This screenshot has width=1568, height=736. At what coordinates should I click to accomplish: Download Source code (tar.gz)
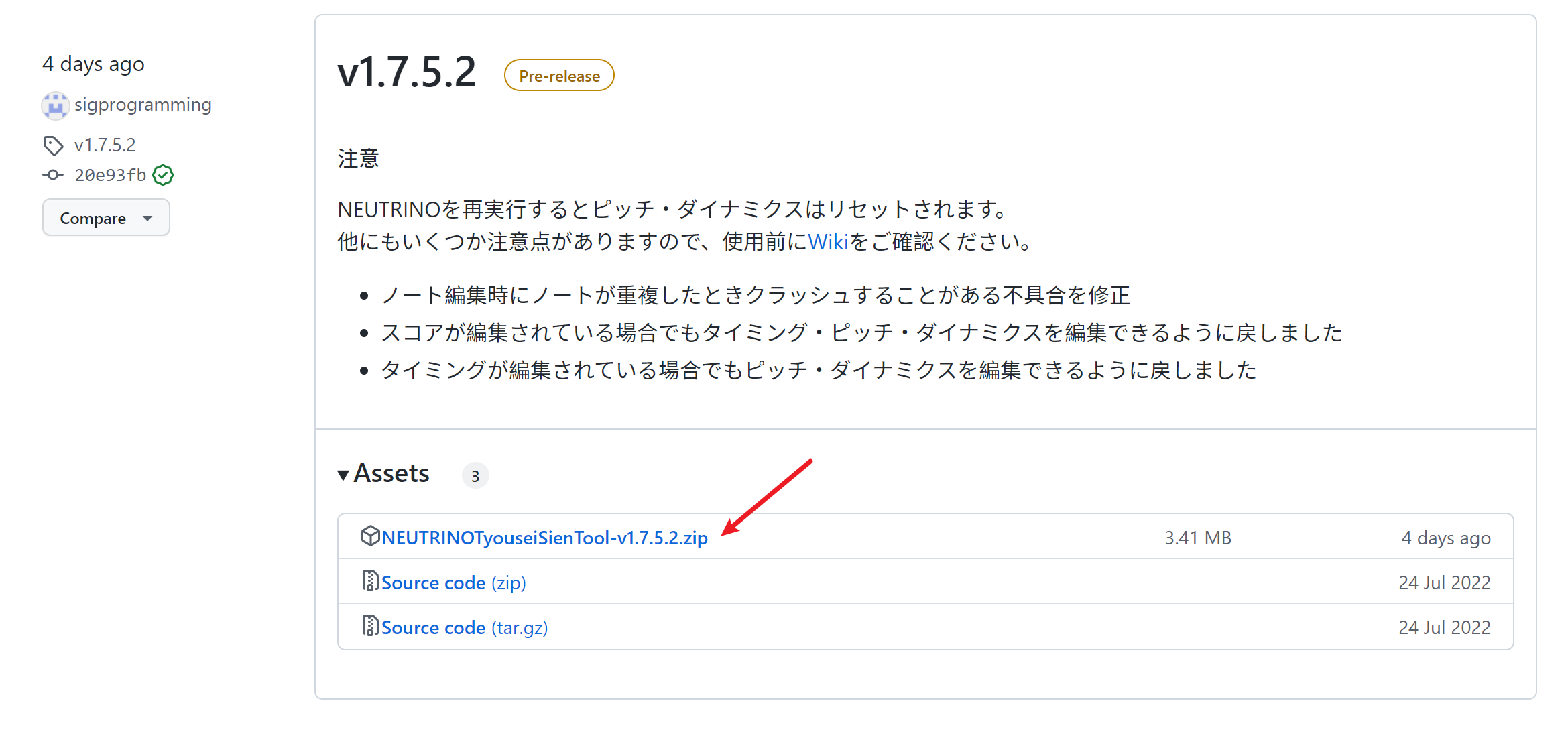coord(465,627)
